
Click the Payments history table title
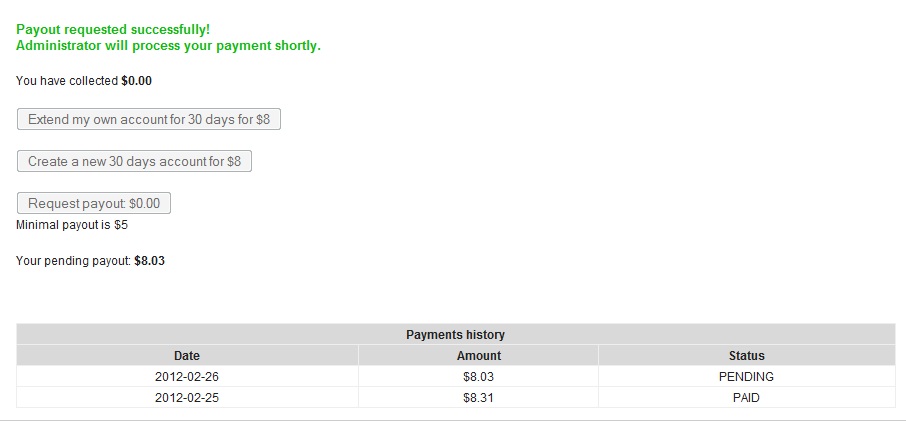point(455,335)
